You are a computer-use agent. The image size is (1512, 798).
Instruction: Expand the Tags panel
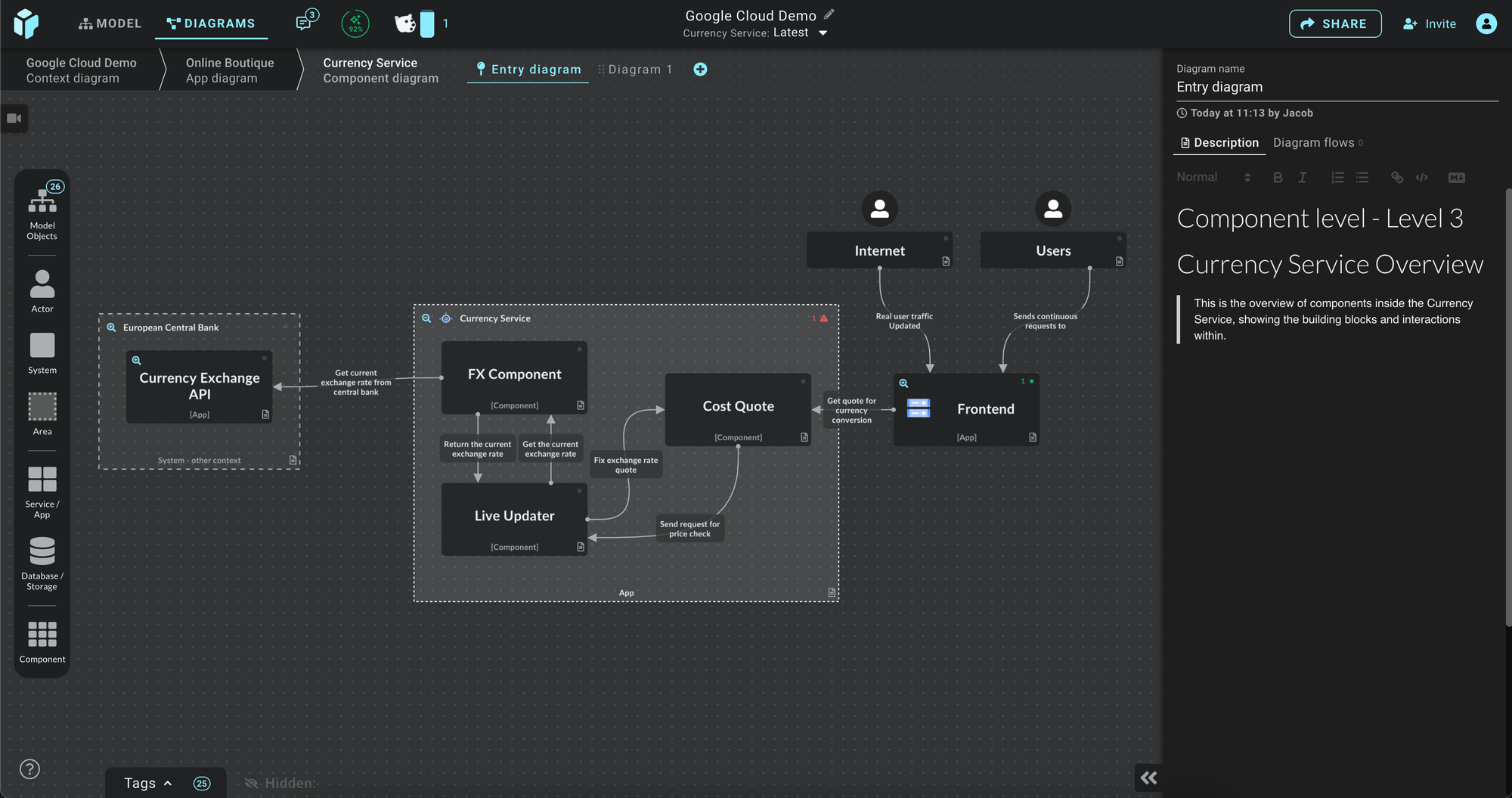tap(147, 783)
